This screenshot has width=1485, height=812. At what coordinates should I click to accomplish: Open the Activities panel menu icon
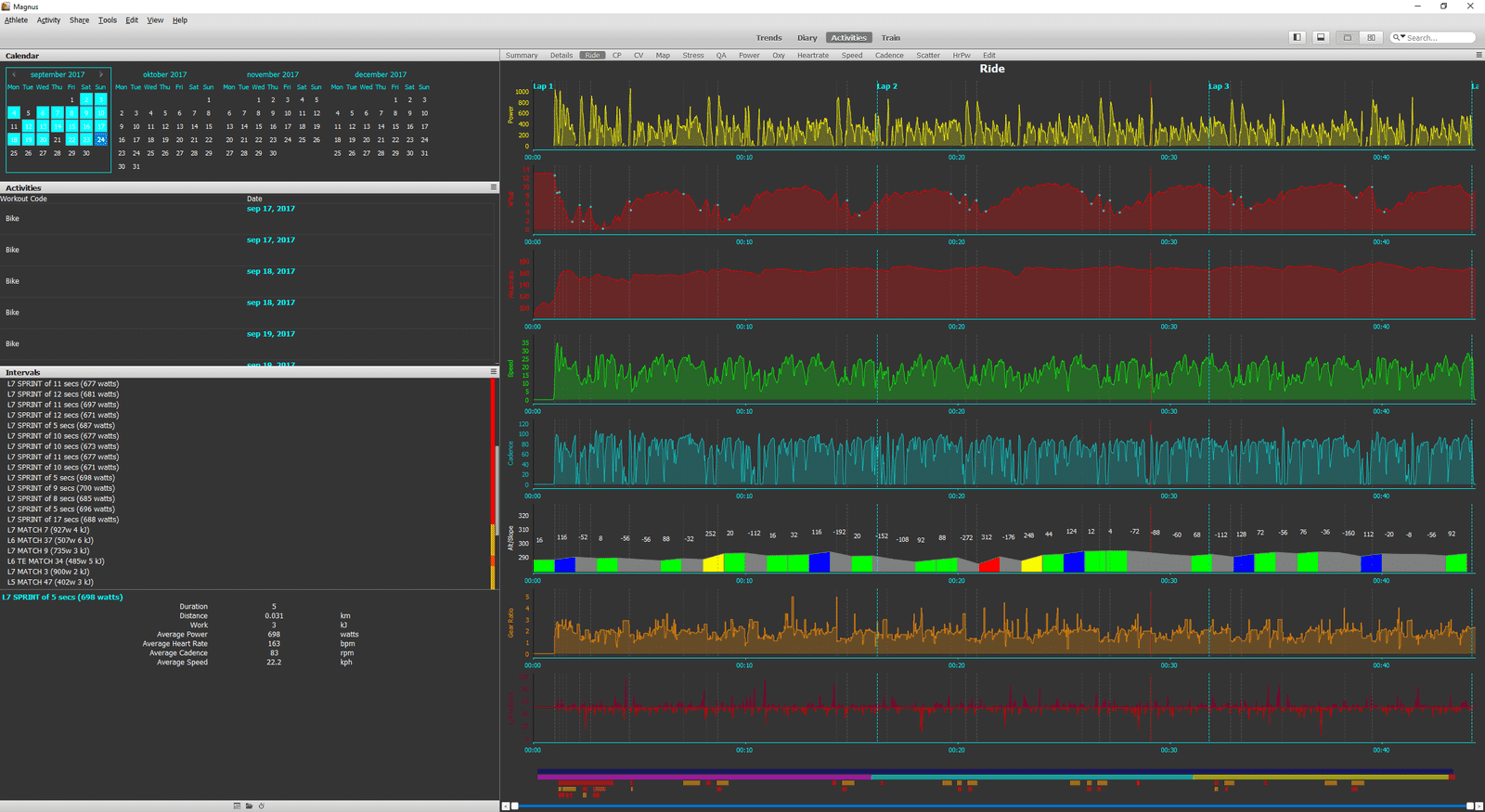tap(494, 187)
